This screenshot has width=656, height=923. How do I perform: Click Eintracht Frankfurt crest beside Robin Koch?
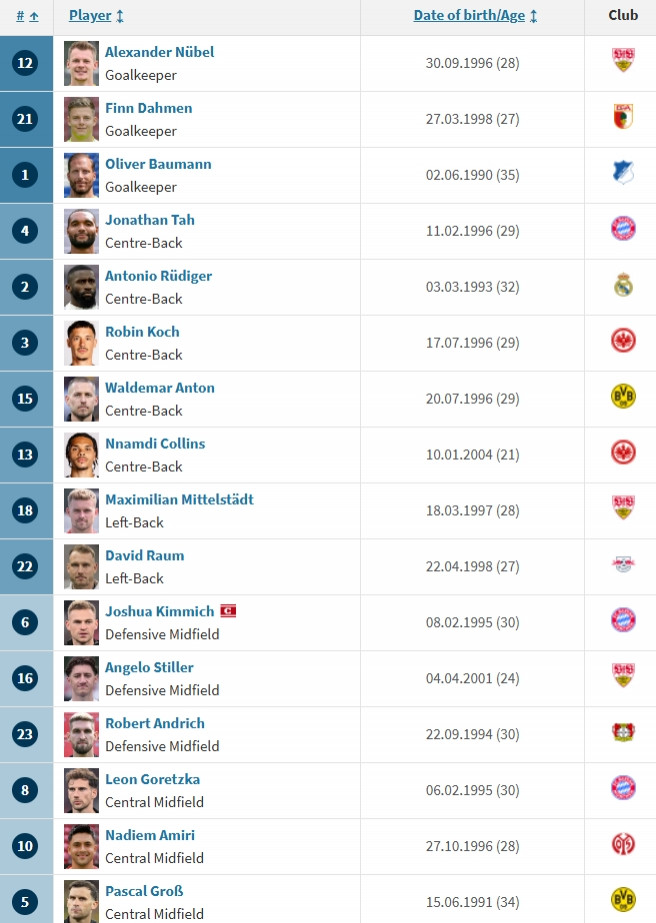[623, 342]
